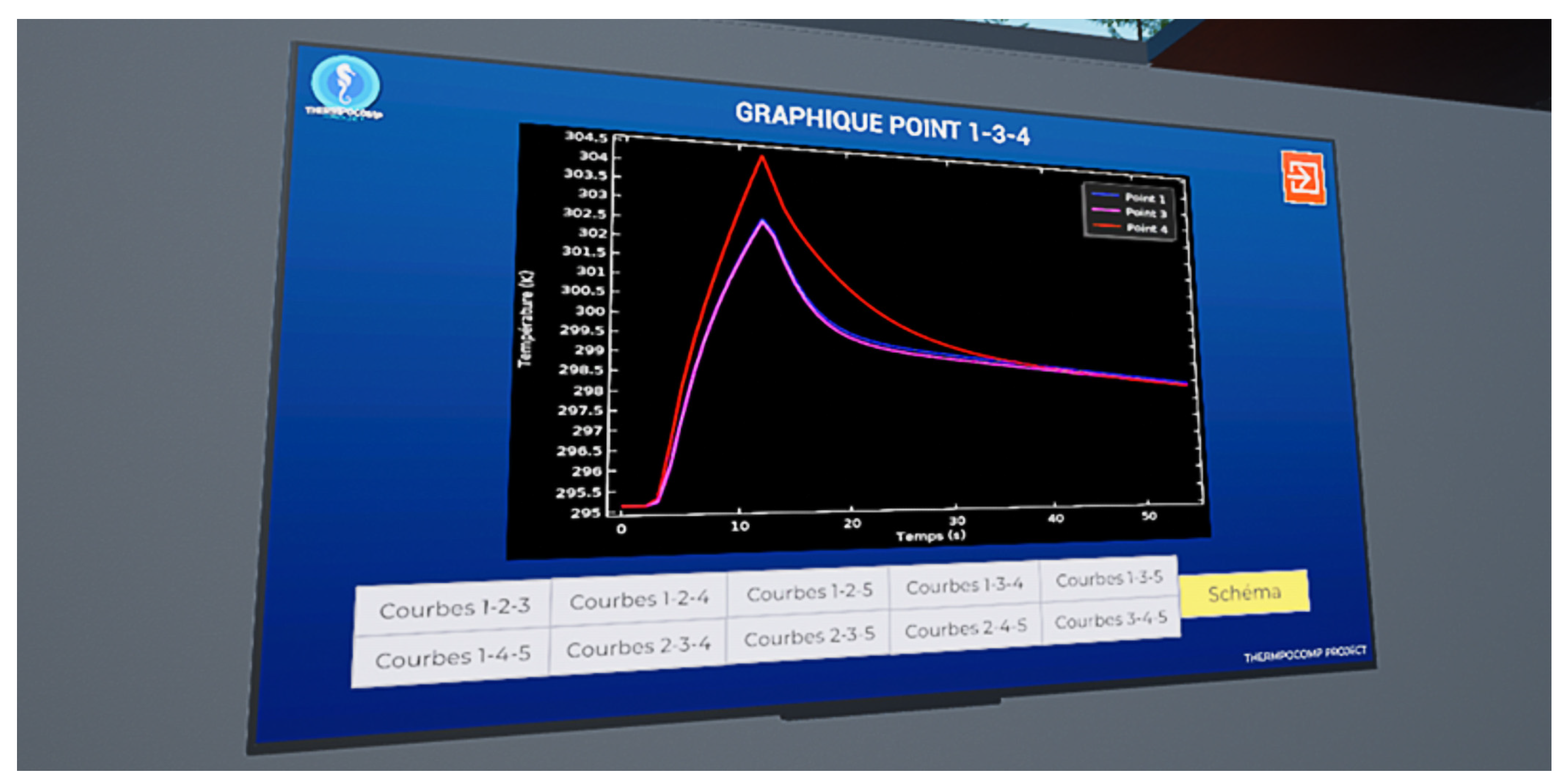View the Courbes 2-3-5 graph

[x=809, y=637]
